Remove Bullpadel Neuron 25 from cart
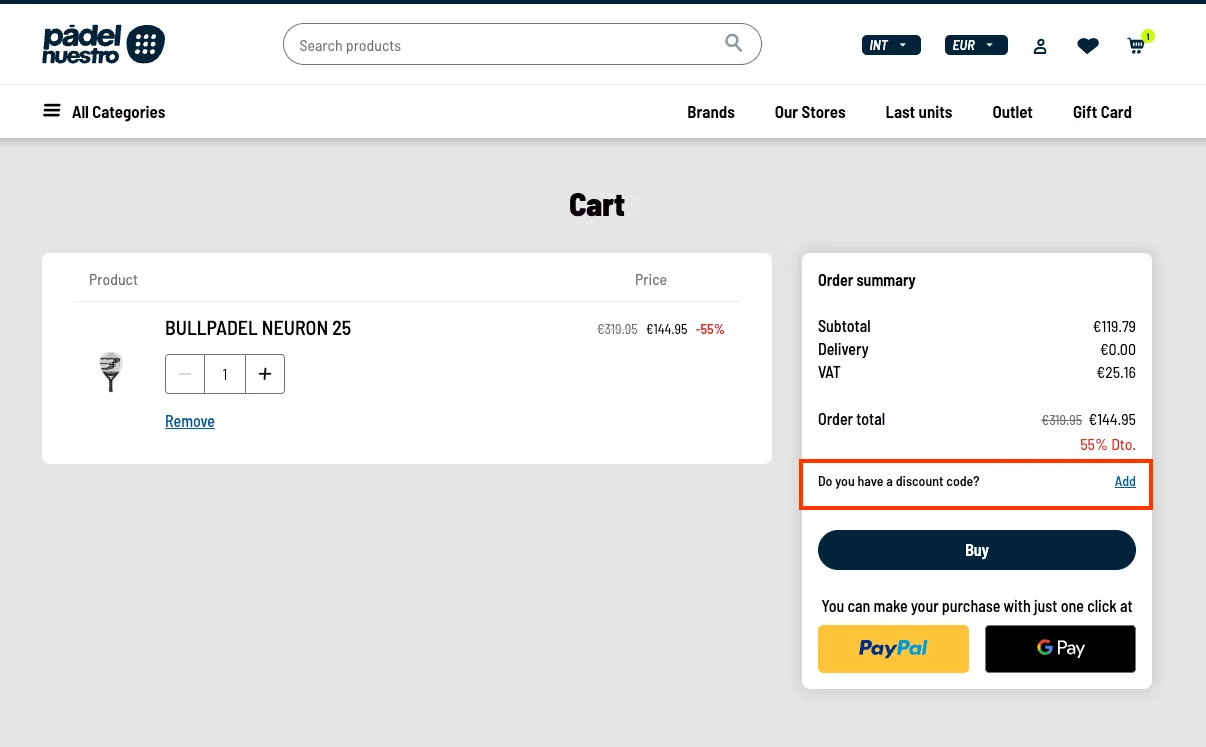 click(x=190, y=422)
